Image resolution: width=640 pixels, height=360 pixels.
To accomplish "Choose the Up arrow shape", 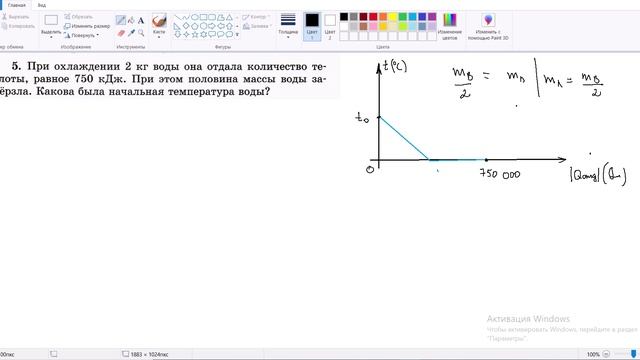I will [x=229, y=26].
